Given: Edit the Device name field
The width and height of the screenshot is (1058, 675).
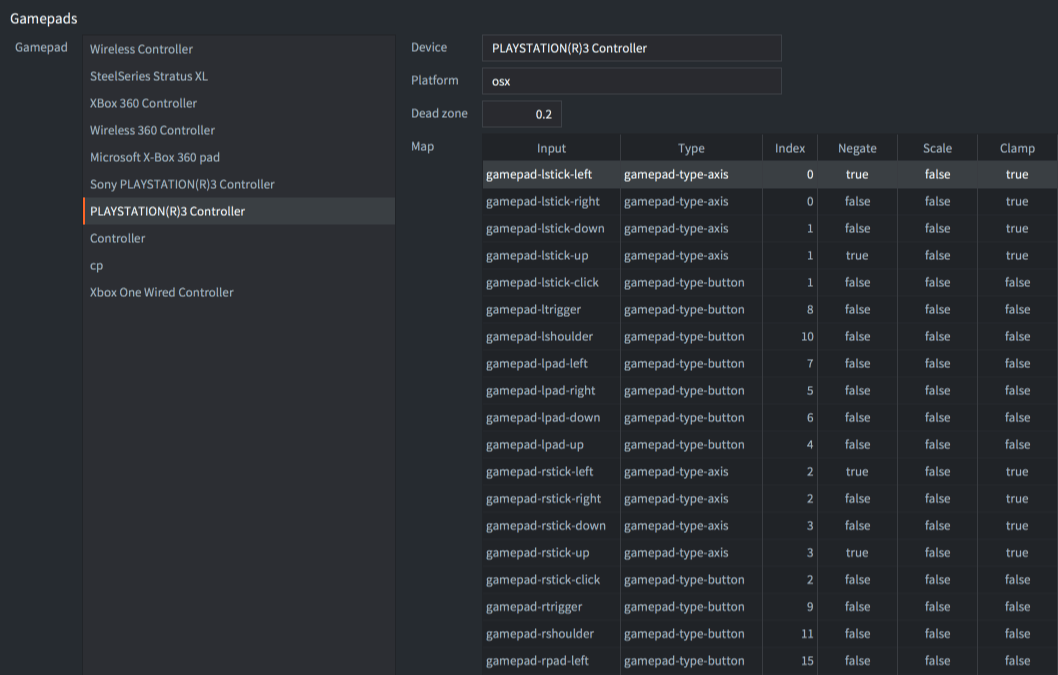Looking at the screenshot, I should [631, 47].
